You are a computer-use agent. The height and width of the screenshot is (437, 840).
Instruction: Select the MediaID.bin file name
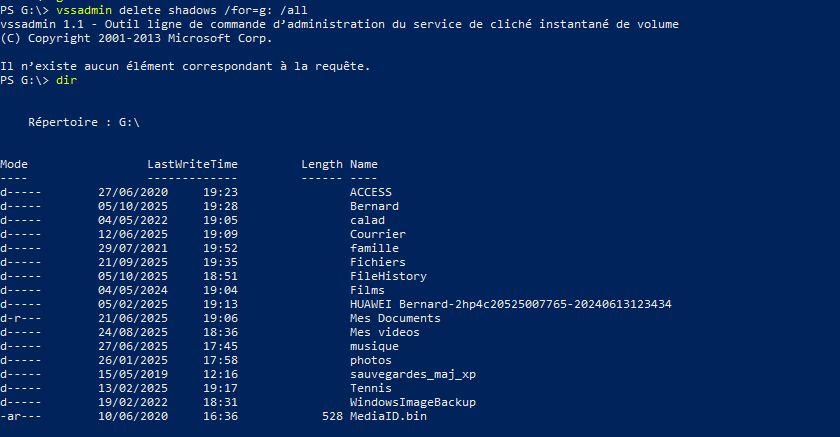(x=388, y=416)
